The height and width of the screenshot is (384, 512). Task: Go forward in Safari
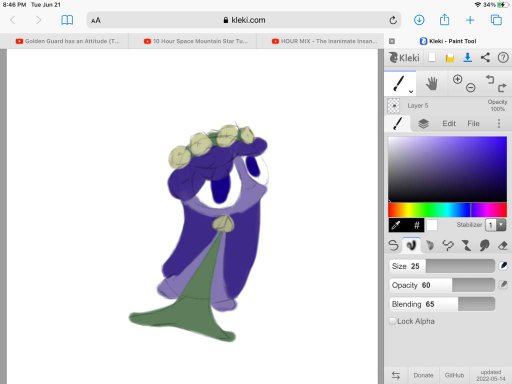click(x=39, y=20)
